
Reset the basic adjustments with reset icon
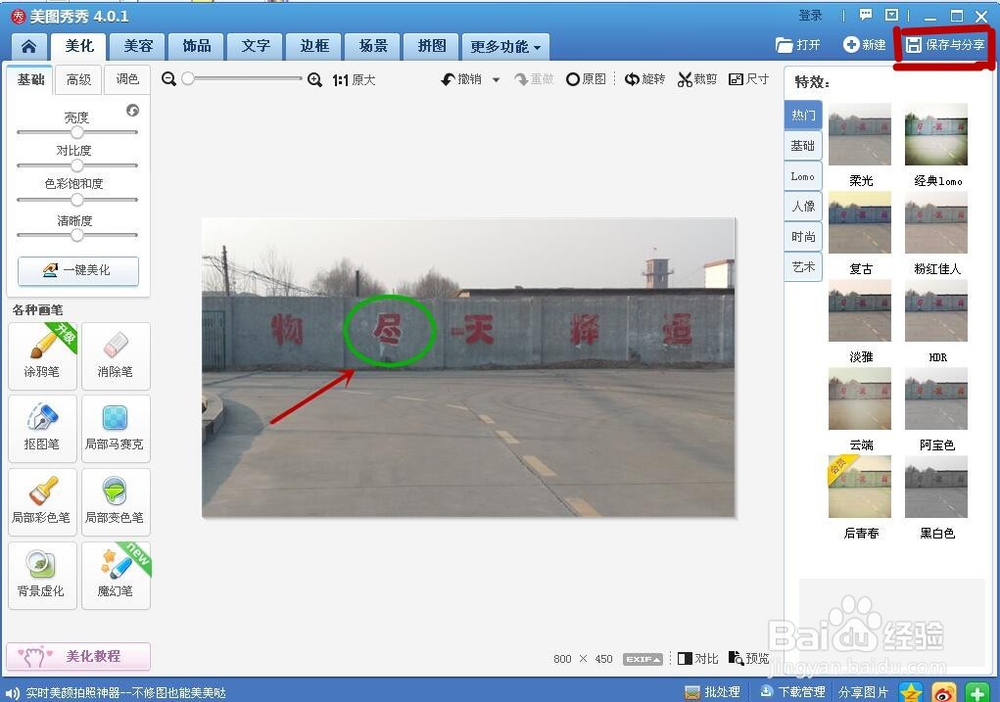(x=133, y=110)
